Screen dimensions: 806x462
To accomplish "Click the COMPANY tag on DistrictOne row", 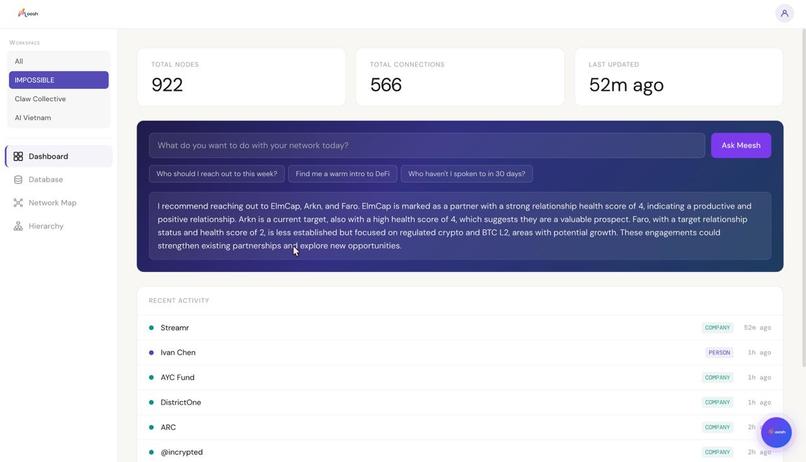I will click(x=718, y=402).
